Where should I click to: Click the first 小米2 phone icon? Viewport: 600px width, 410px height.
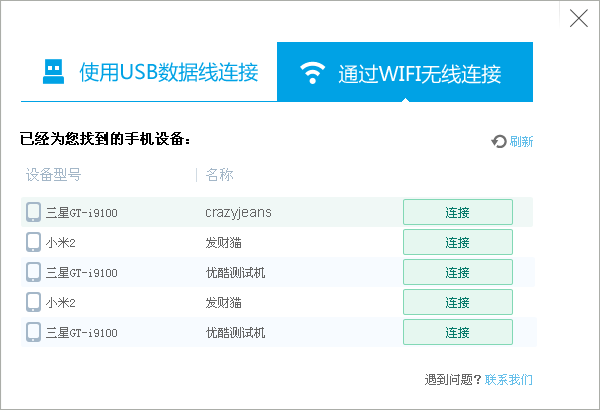(x=34, y=242)
